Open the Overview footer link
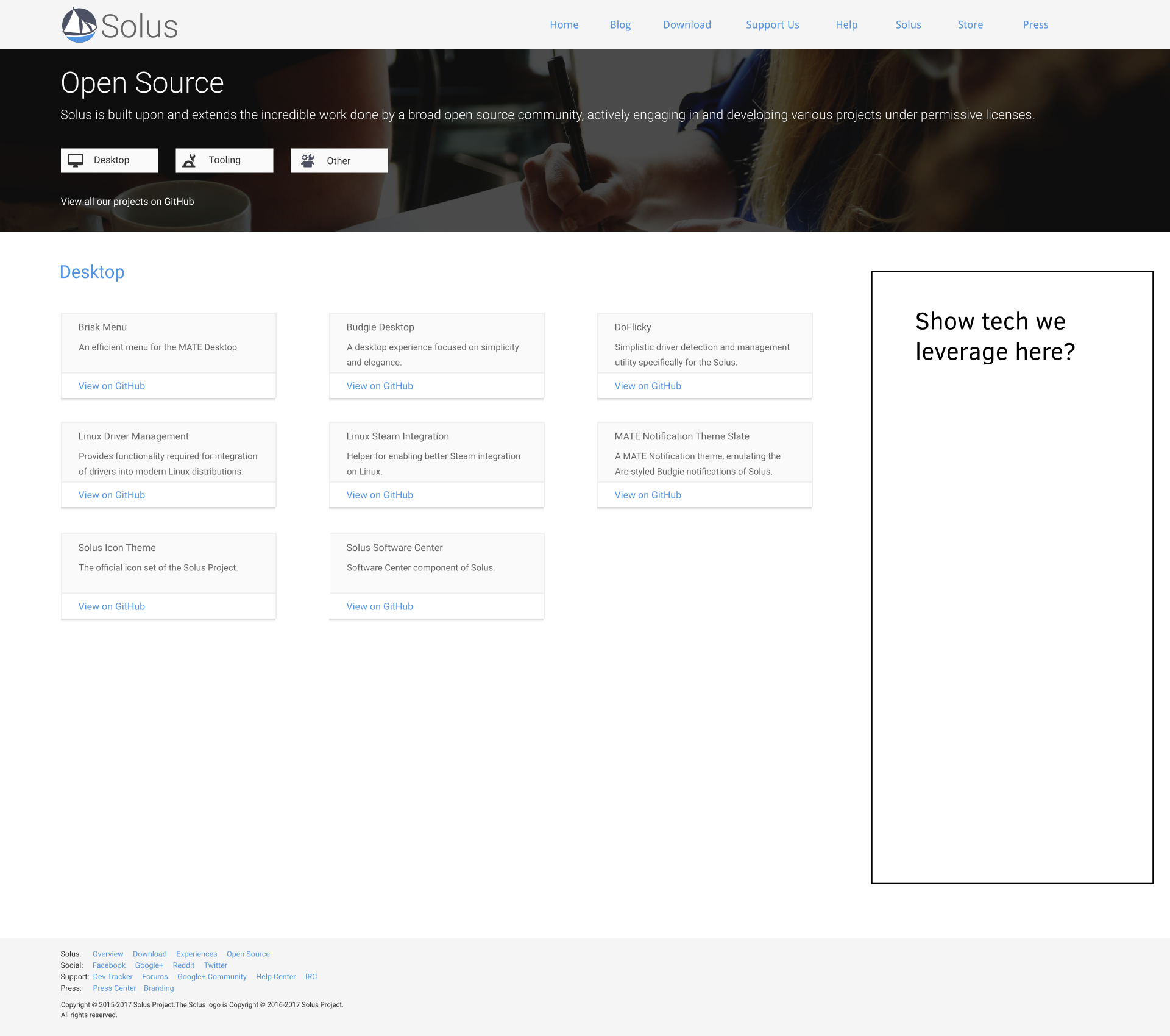1170x1036 pixels. [108, 954]
